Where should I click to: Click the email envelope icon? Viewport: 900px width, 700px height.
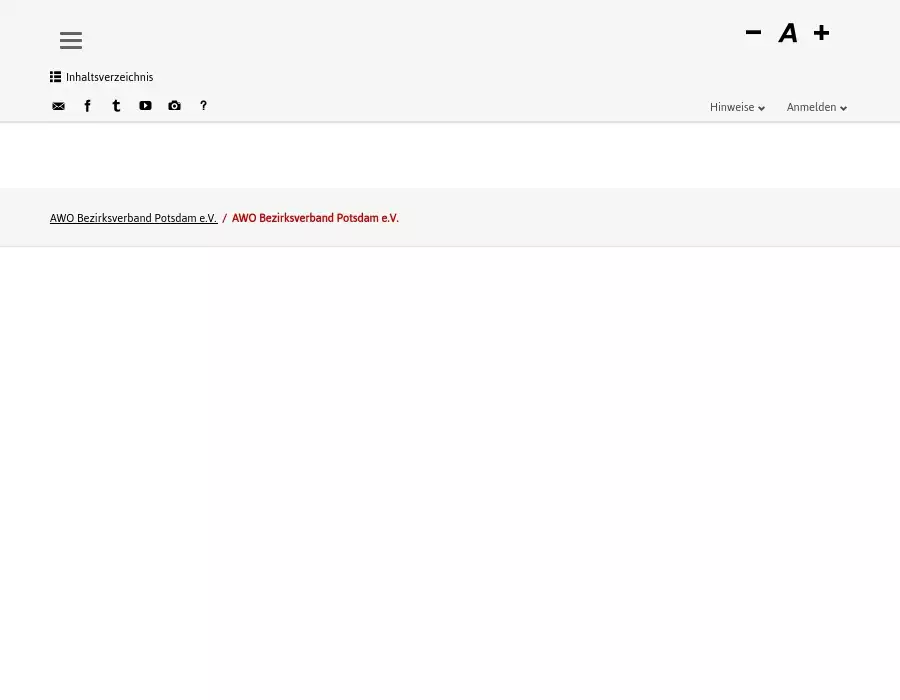pyautogui.click(x=58, y=106)
